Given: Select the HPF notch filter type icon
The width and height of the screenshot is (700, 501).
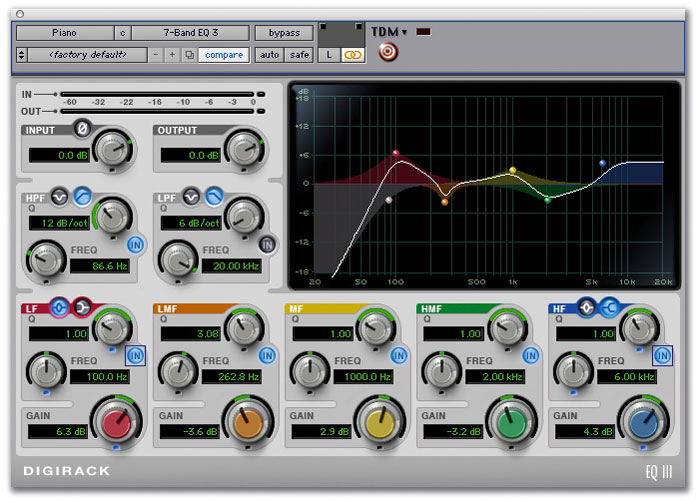Looking at the screenshot, I should point(58,196).
